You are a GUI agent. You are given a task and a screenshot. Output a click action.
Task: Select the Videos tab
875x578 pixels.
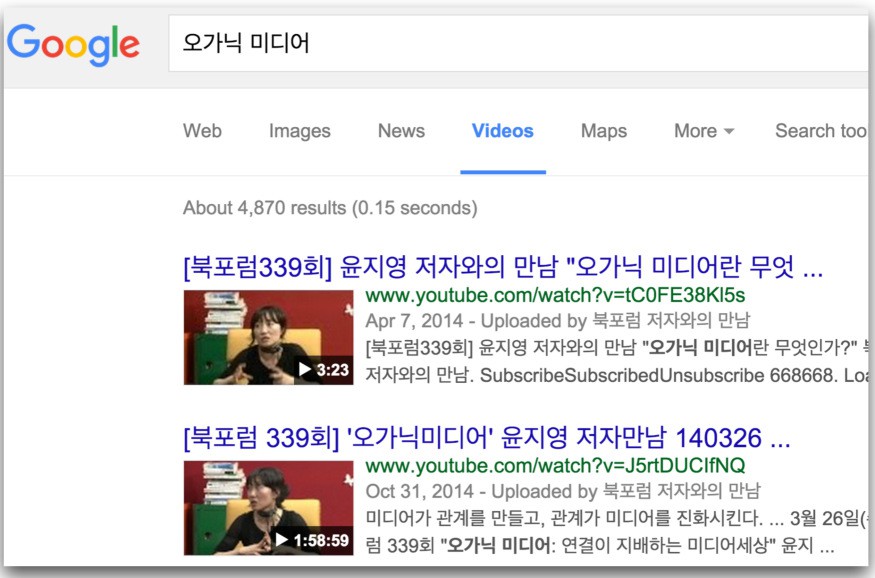click(x=502, y=131)
